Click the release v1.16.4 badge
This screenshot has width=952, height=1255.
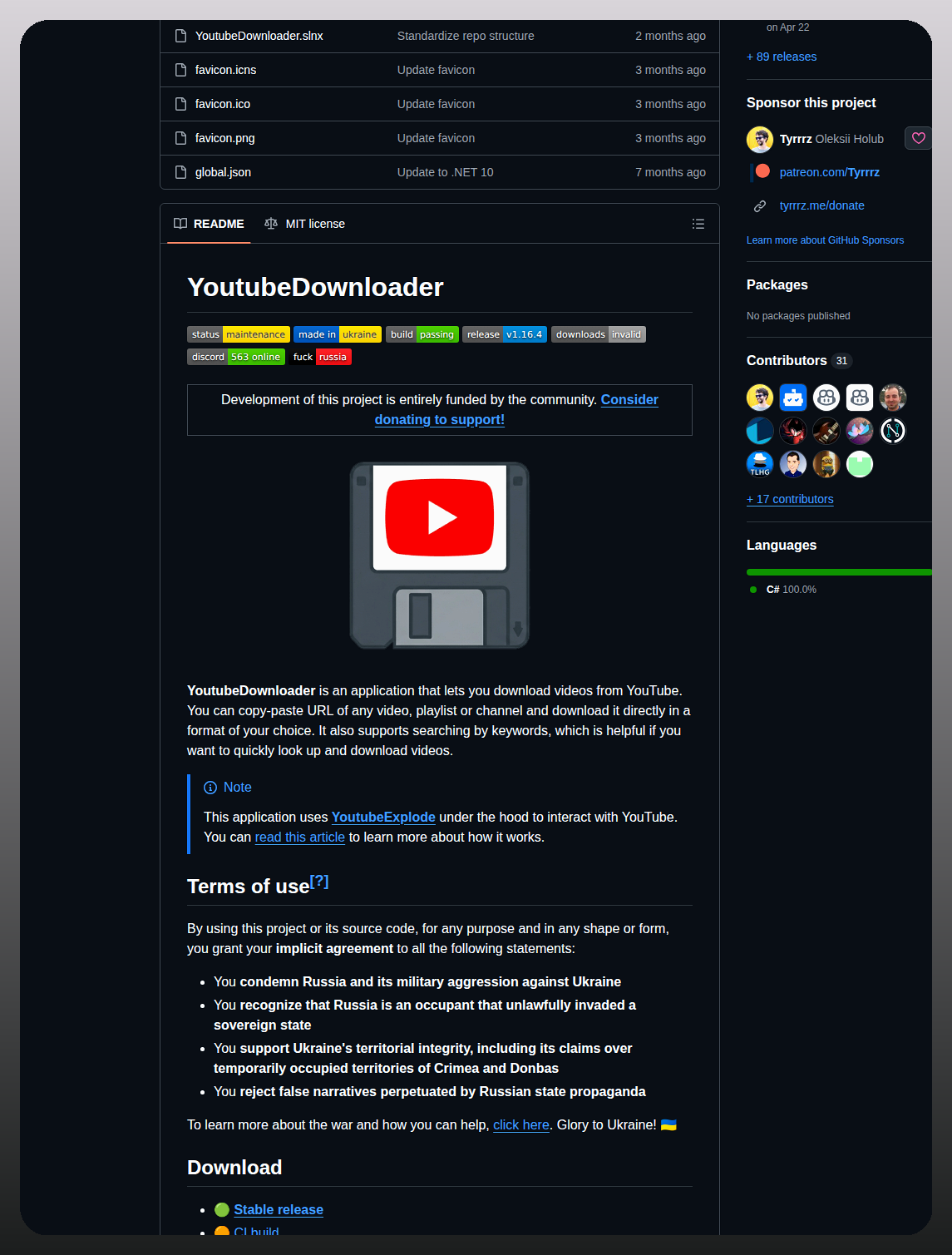pos(505,334)
